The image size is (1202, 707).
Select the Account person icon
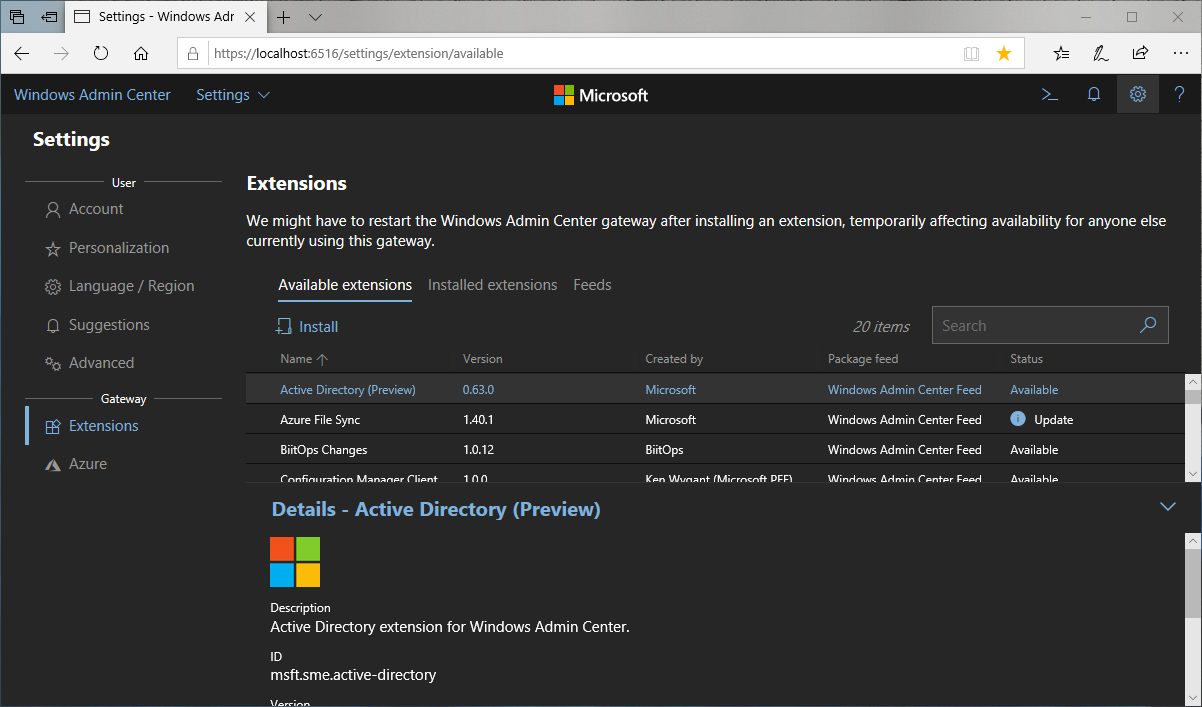[x=52, y=210]
